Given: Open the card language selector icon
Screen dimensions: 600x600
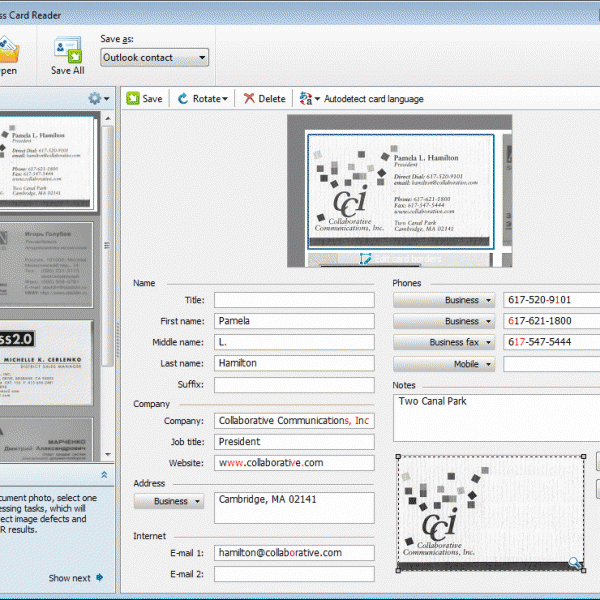Looking at the screenshot, I should pos(309,99).
